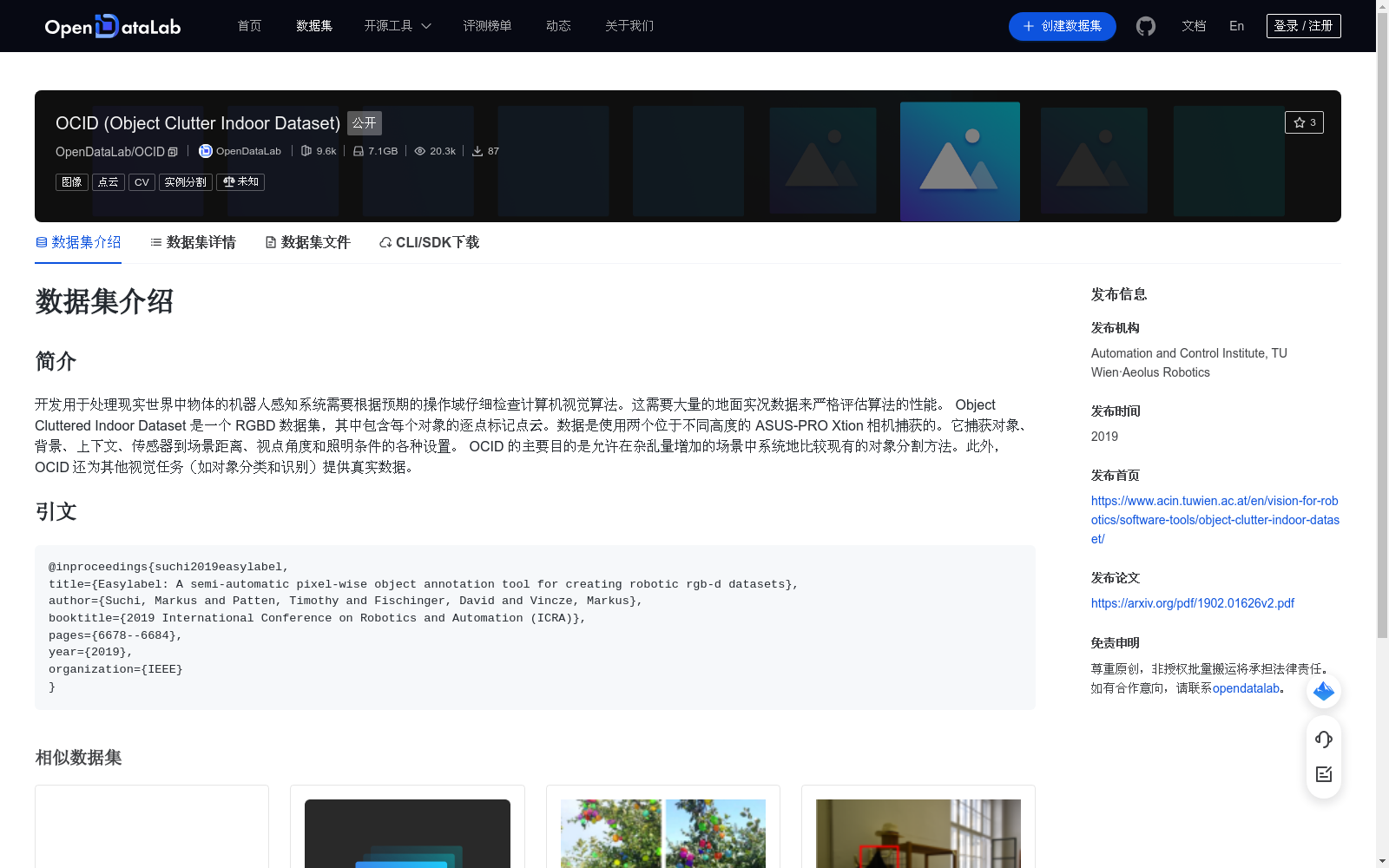Click the dataset views eye icon

click(418, 151)
